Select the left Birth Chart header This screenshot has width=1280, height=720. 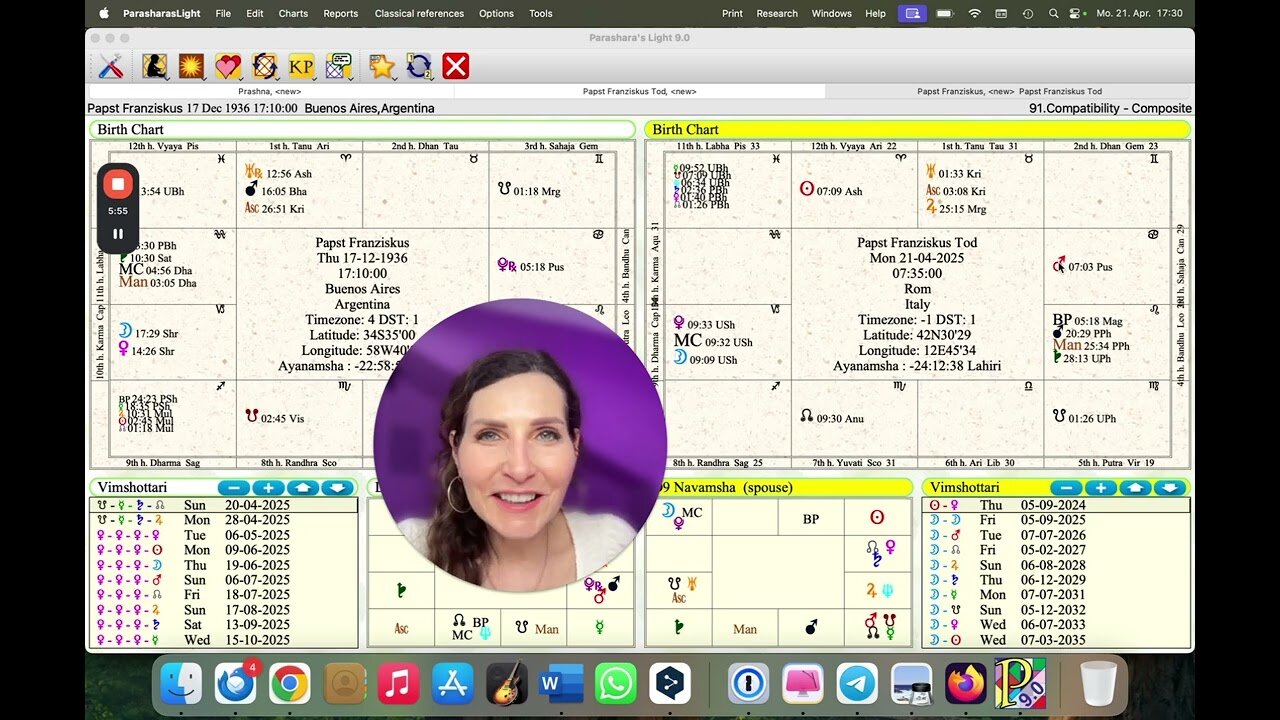(362, 129)
